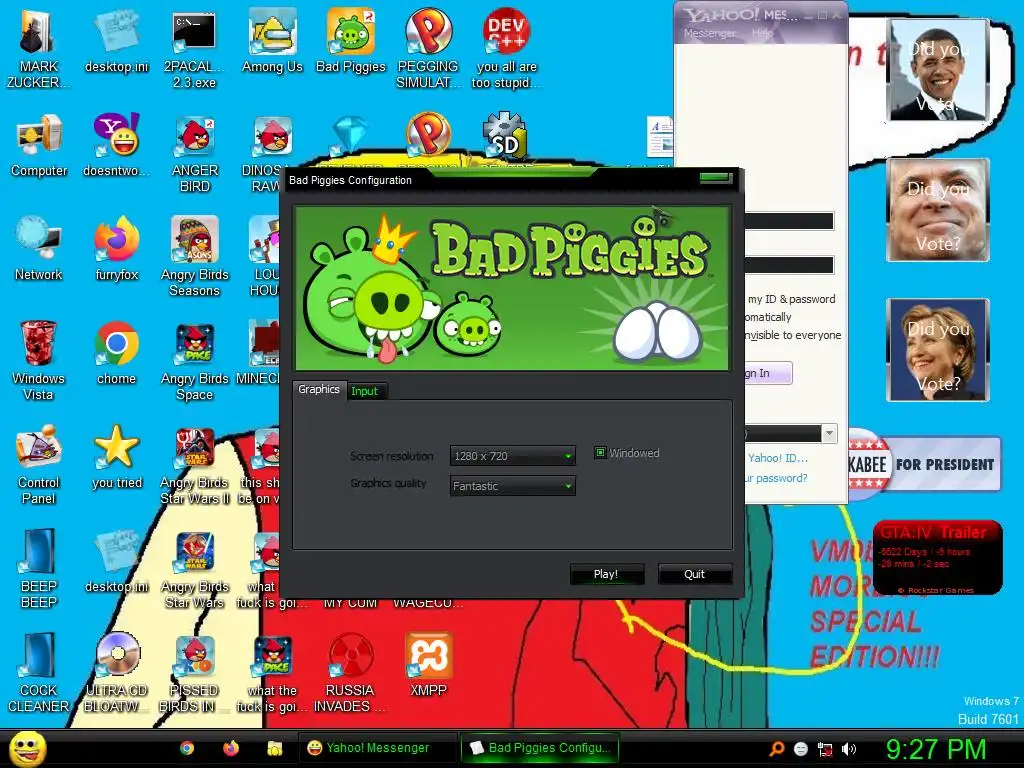This screenshot has height=768, width=1024.
Task: Launch the XMPP desktop icon
Action: click(x=428, y=664)
